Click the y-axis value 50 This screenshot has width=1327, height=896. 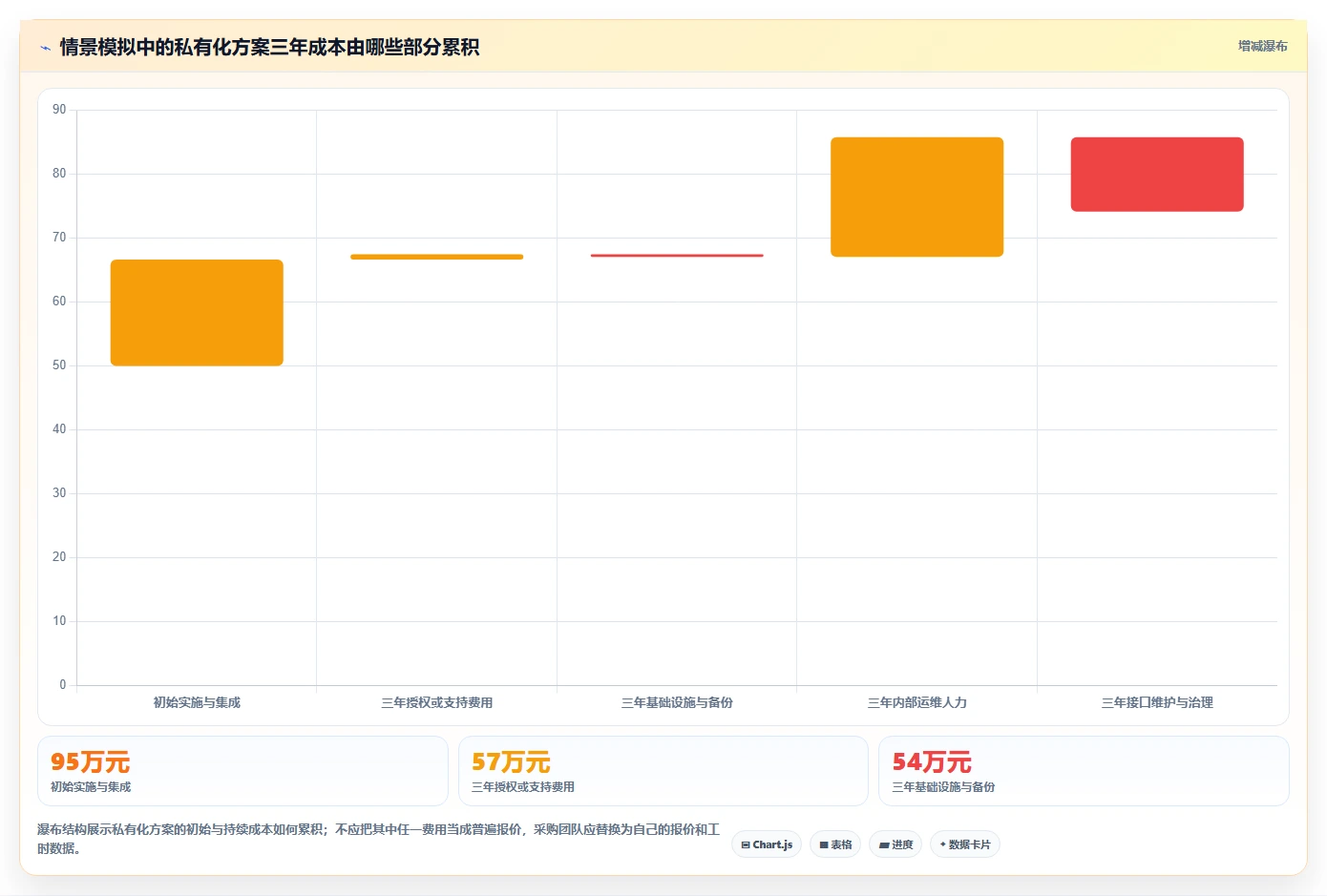coord(59,365)
